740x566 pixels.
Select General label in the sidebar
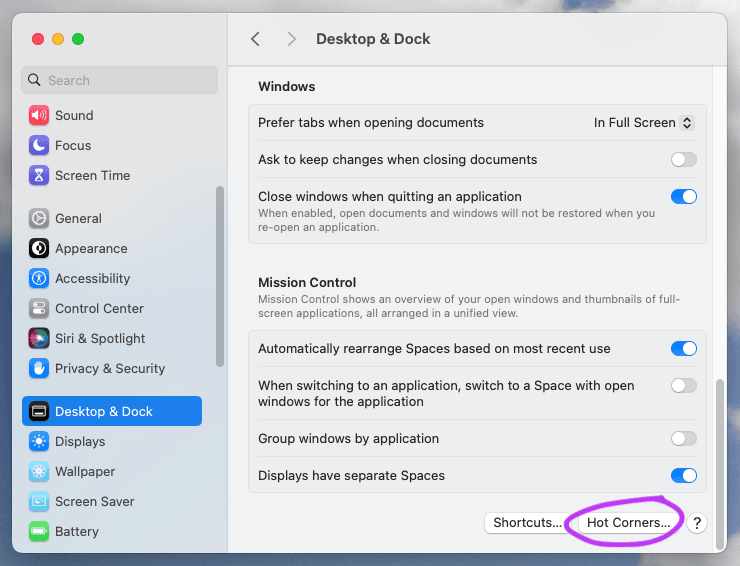pyautogui.click(x=78, y=219)
